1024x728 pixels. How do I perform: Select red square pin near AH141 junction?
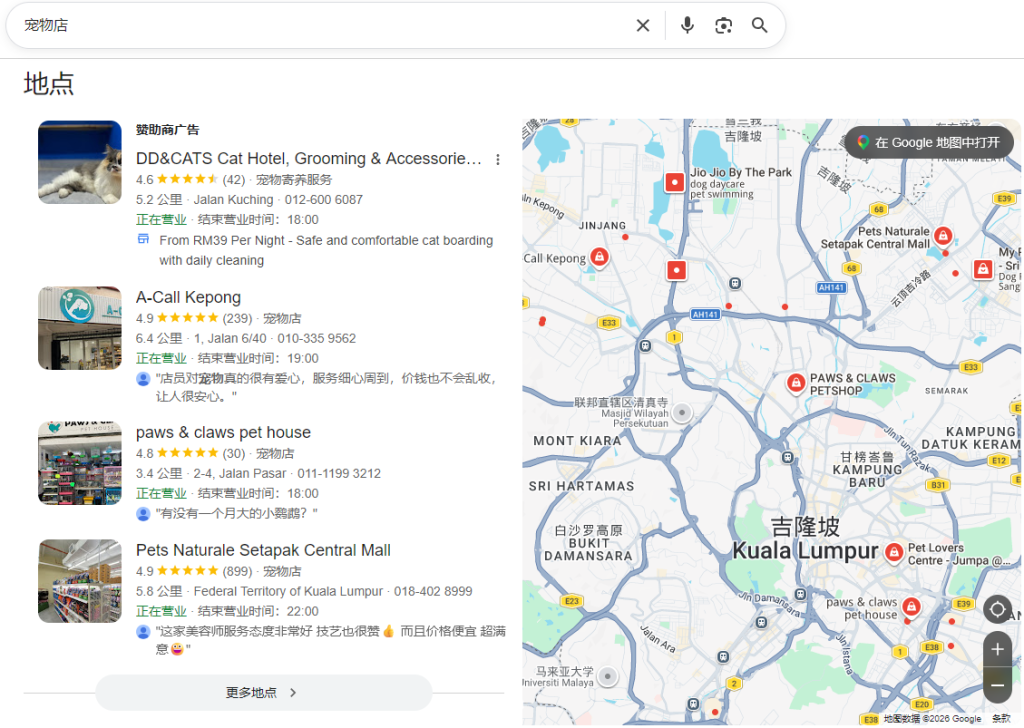[x=677, y=270]
